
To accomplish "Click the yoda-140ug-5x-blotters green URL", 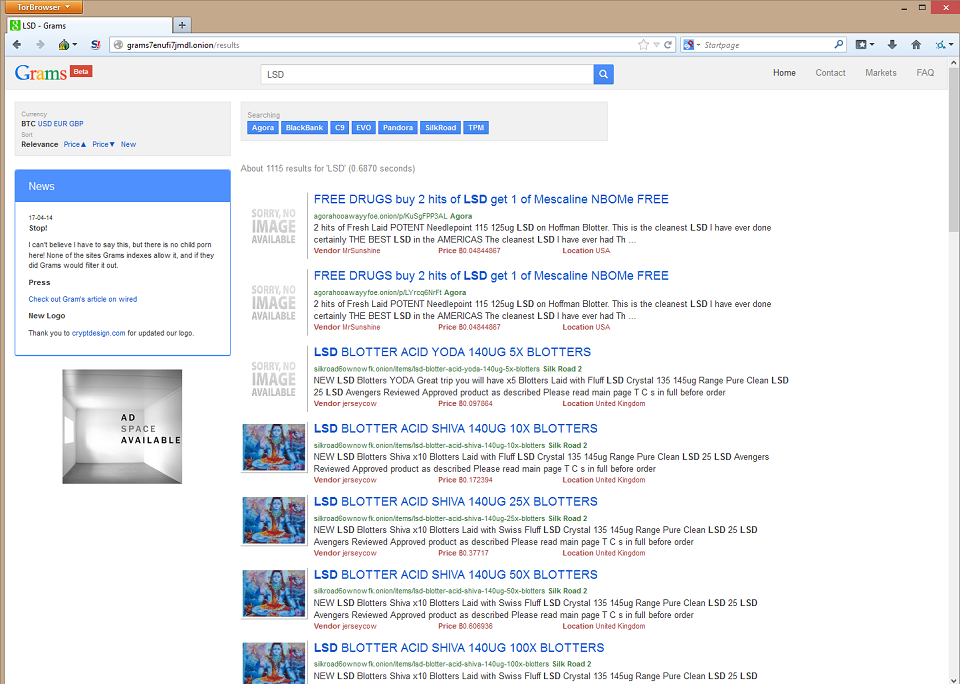I will click(x=427, y=369).
